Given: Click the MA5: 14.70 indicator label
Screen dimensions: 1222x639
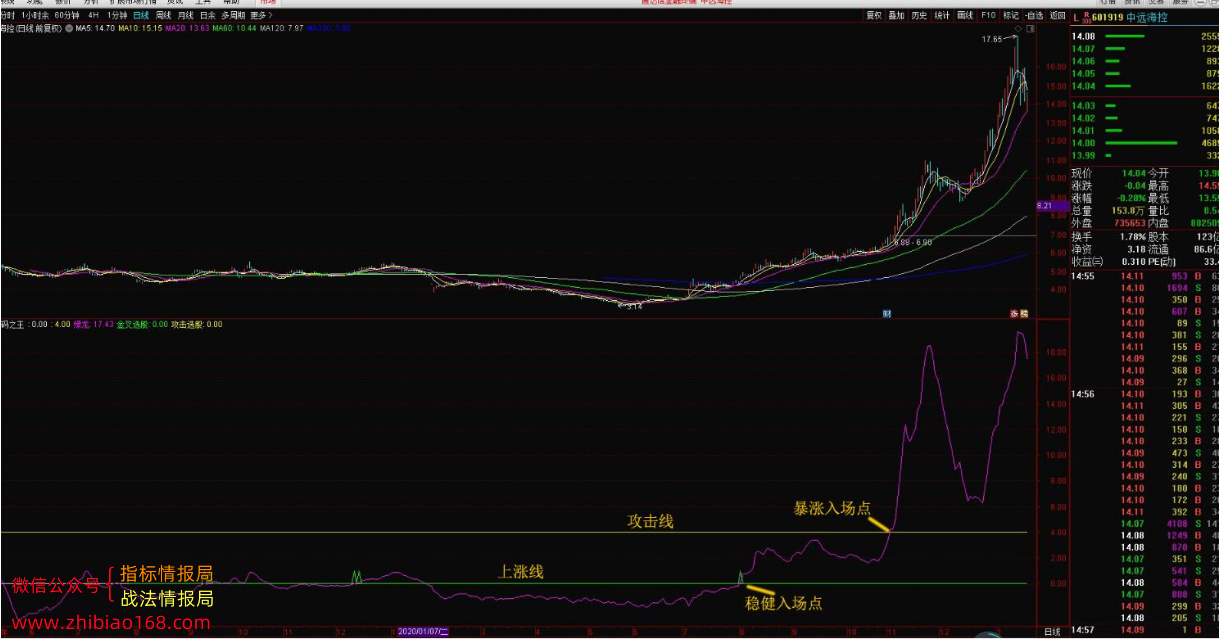Looking at the screenshot, I should (96, 29).
